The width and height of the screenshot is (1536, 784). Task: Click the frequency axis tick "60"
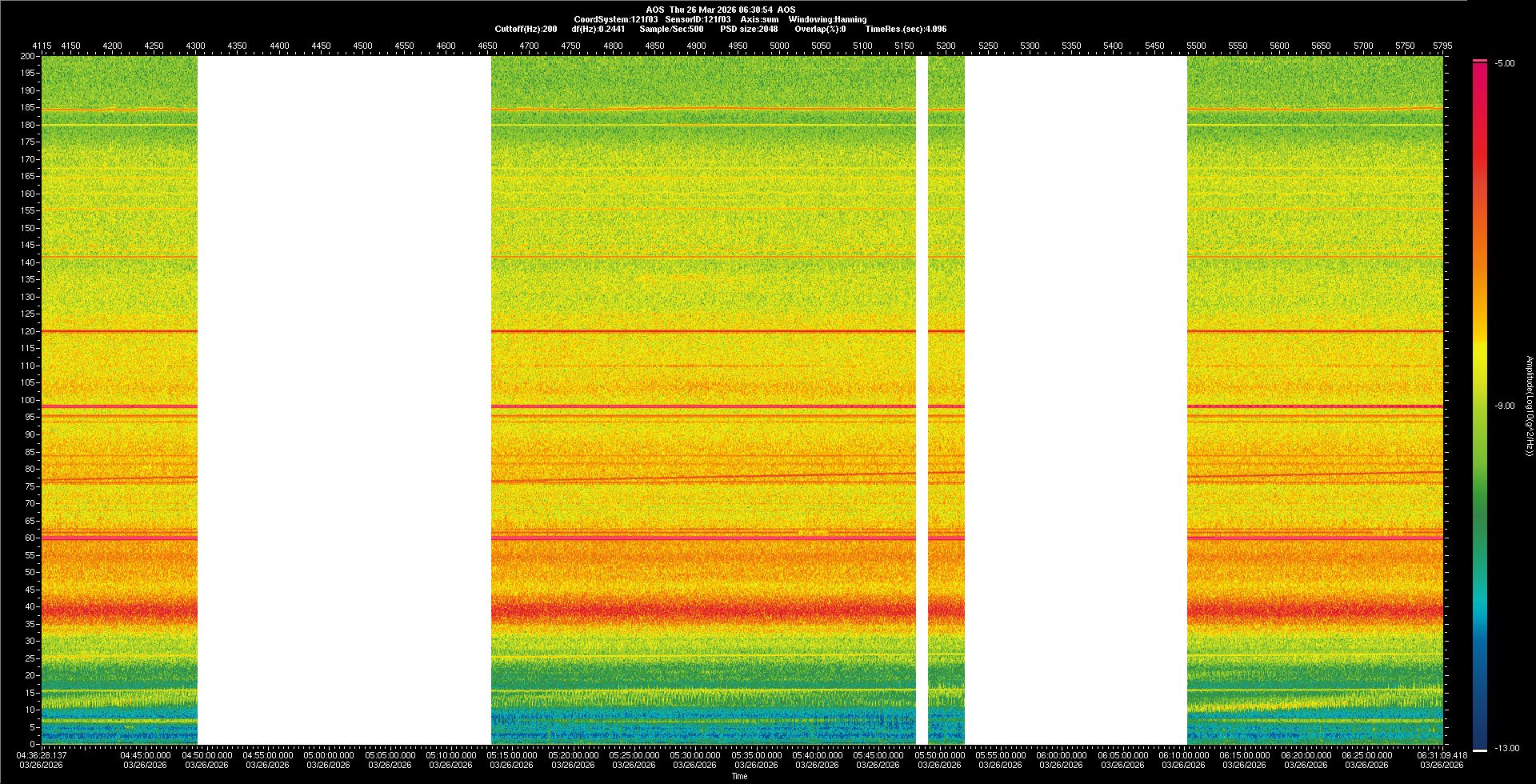(x=30, y=538)
